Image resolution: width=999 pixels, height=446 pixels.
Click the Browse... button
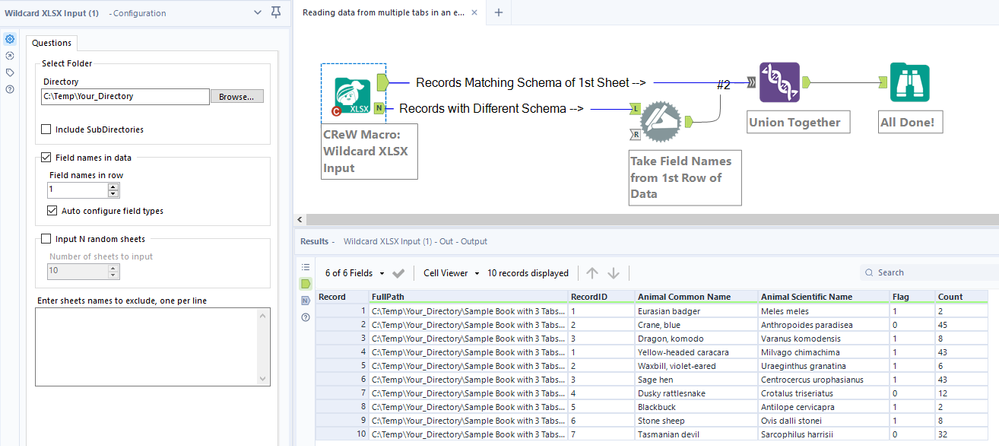coord(237,96)
